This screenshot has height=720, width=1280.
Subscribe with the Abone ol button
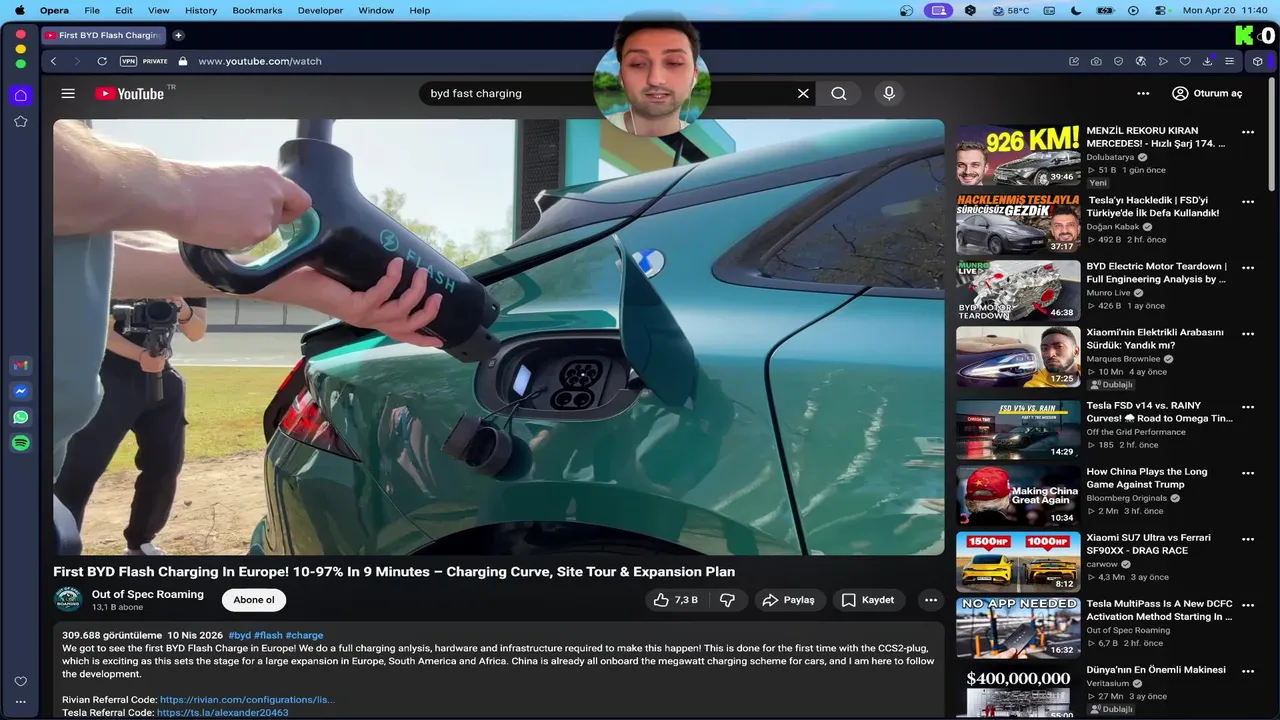point(254,600)
